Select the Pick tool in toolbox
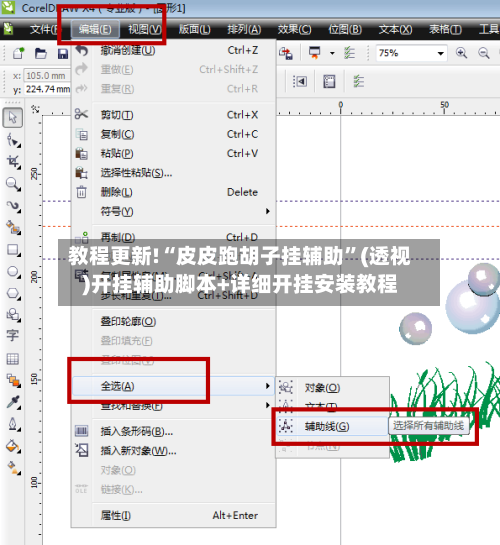500x545 pixels. tap(13, 117)
